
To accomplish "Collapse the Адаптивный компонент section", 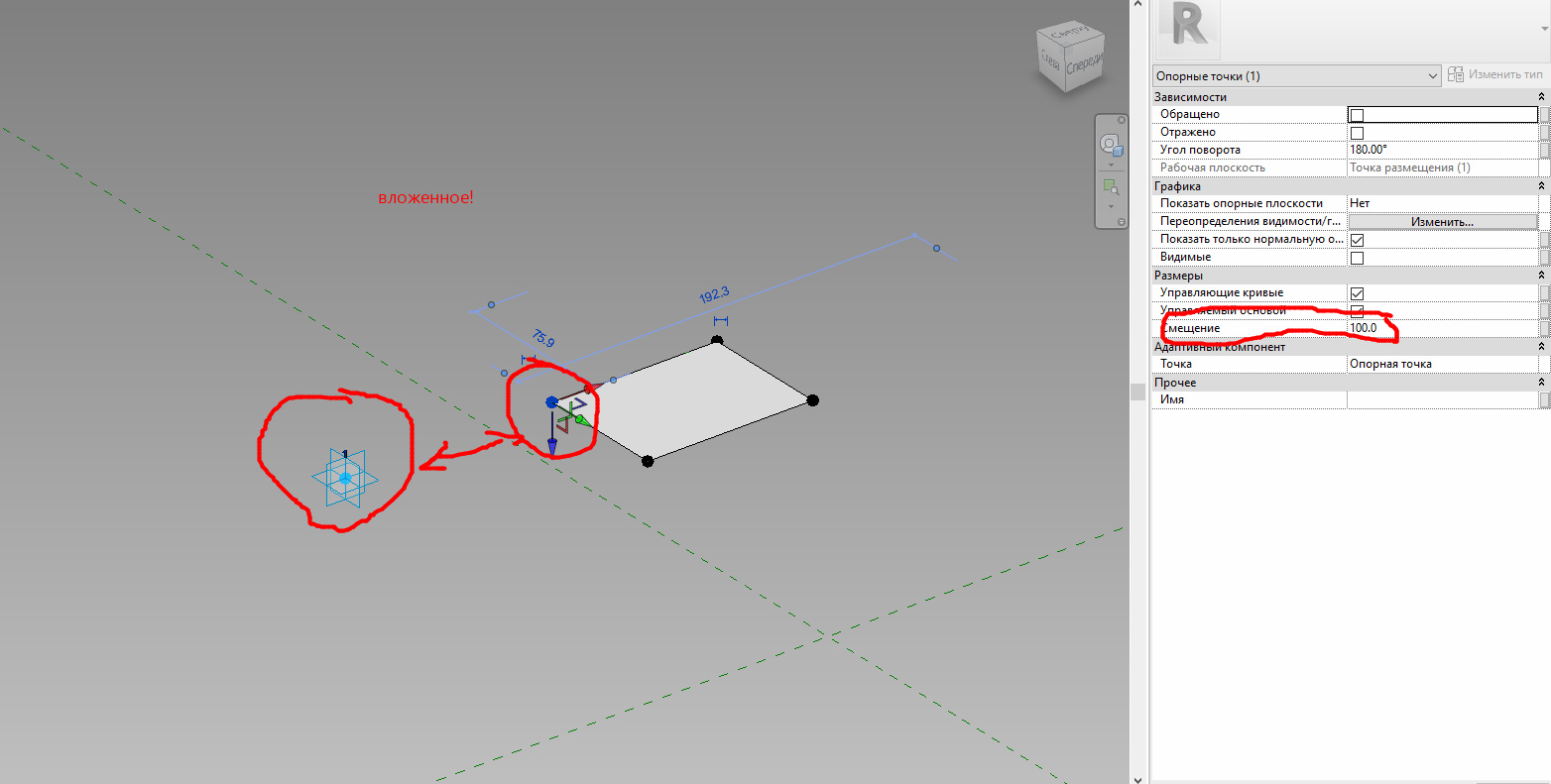I will click(x=1541, y=347).
